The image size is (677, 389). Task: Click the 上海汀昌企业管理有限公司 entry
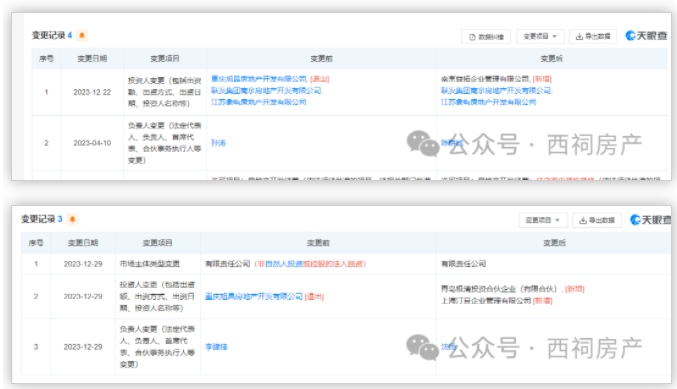(x=497, y=300)
